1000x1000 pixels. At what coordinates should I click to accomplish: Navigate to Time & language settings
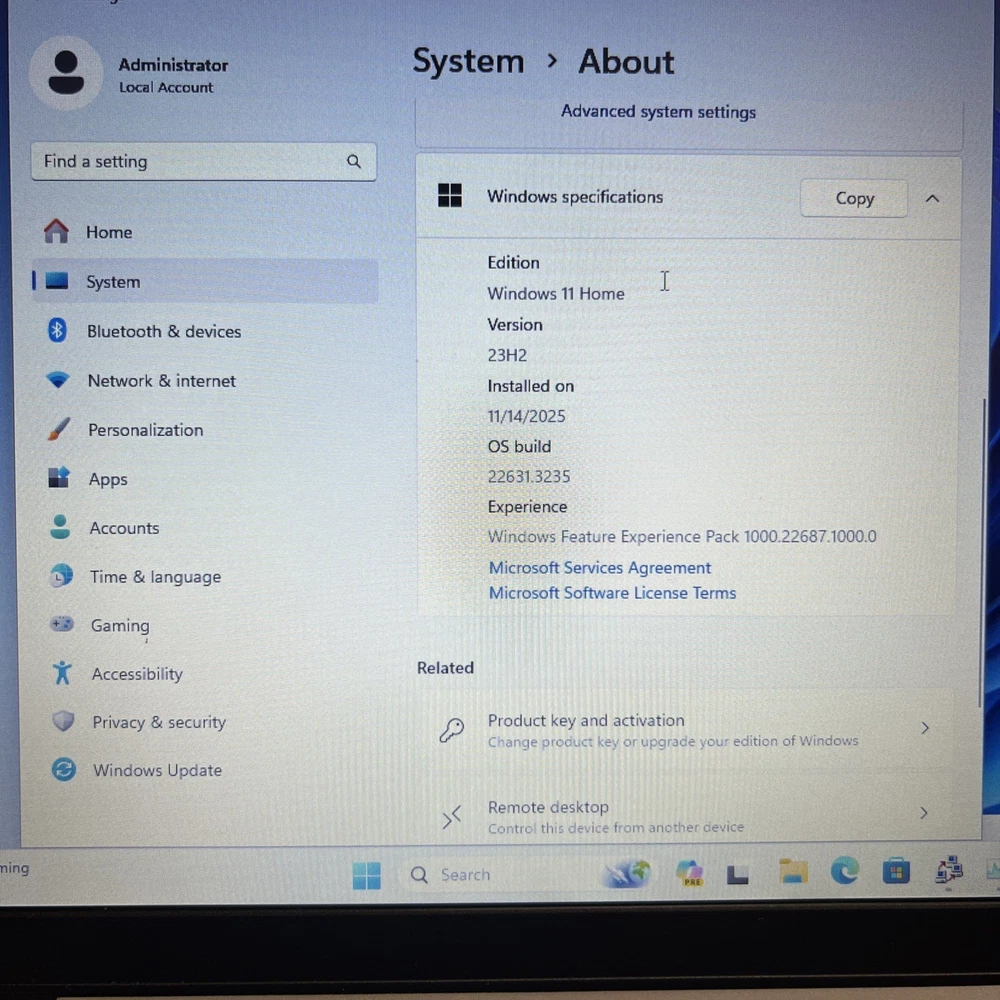155,577
